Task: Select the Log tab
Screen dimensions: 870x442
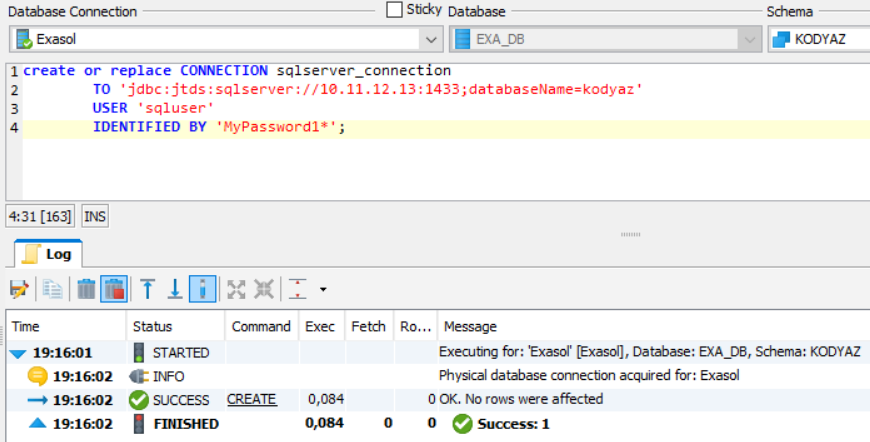Action: pyautogui.click(x=48, y=255)
